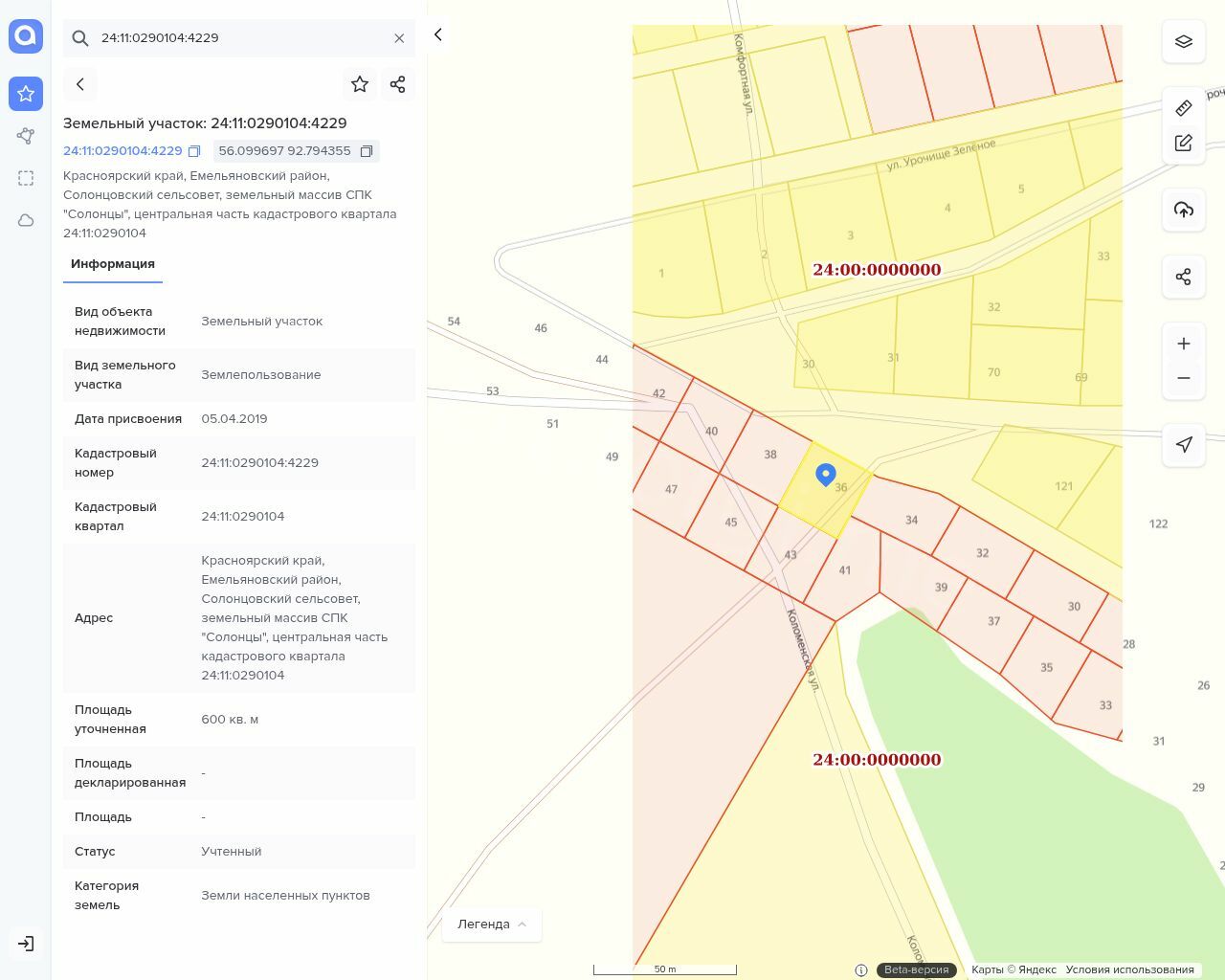Click the cloud upload icon
The image size is (1225, 980).
click(x=1183, y=210)
